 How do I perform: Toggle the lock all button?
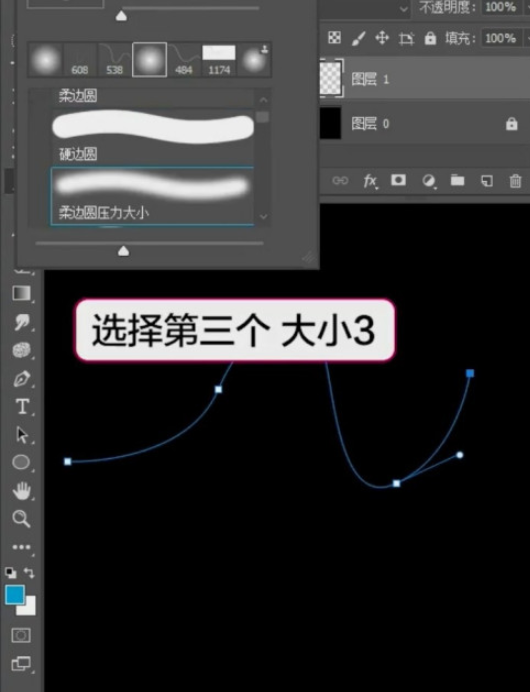click(430, 38)
